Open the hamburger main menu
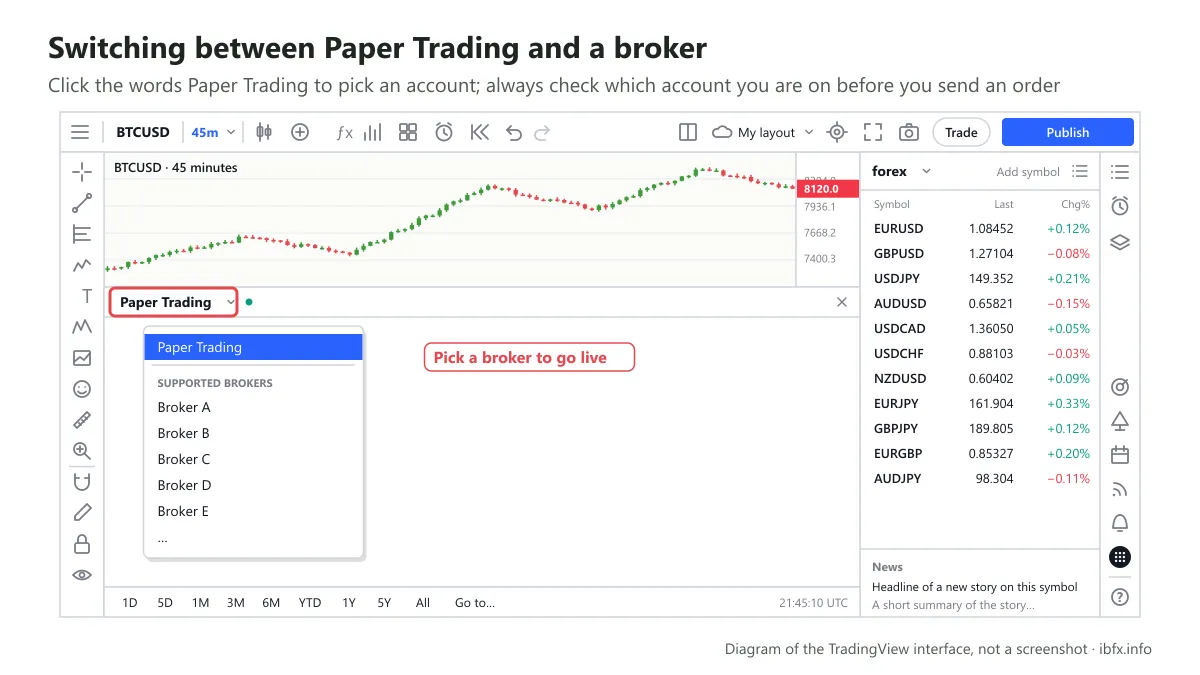This screenshot has height=675, width=1200. pyautogui.click(x=80, y=132)
